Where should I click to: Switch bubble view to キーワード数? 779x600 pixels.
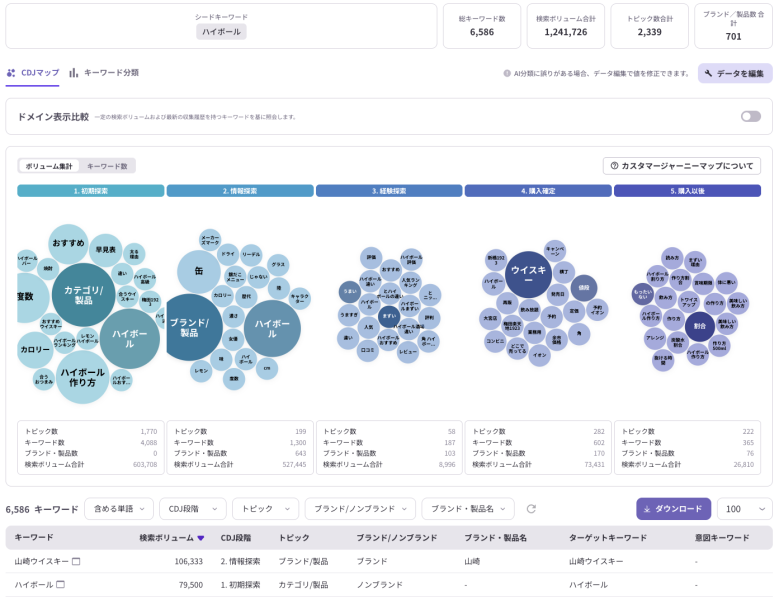point(107,166)
